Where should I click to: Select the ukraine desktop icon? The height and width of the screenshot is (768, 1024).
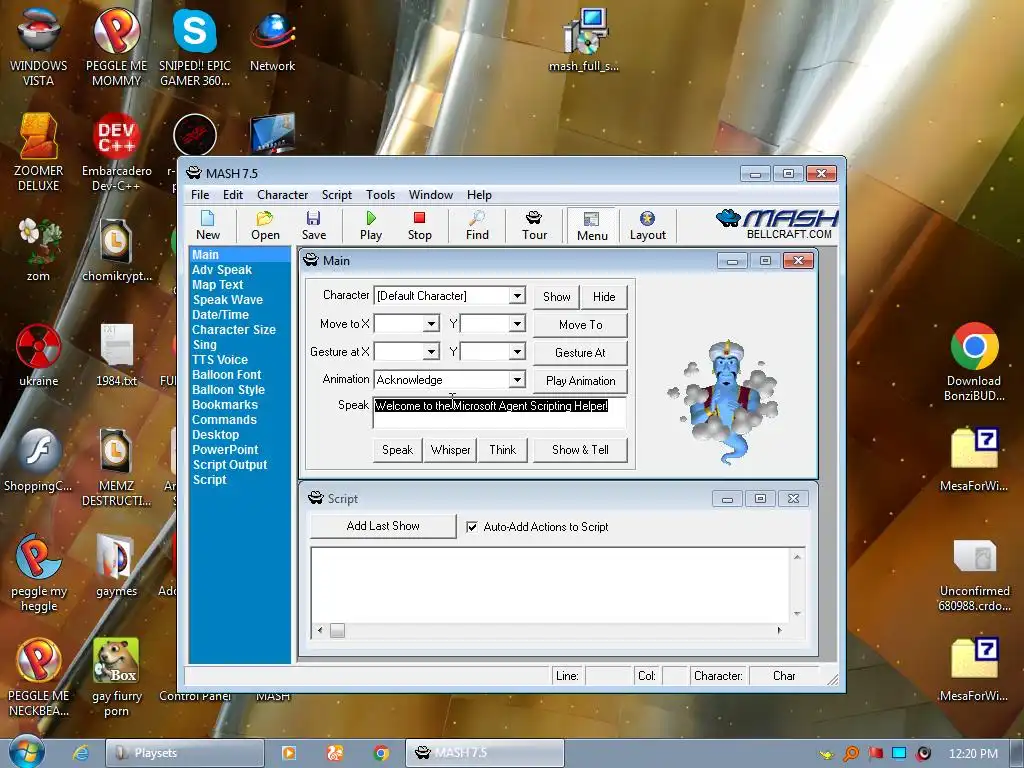point(39,355)
